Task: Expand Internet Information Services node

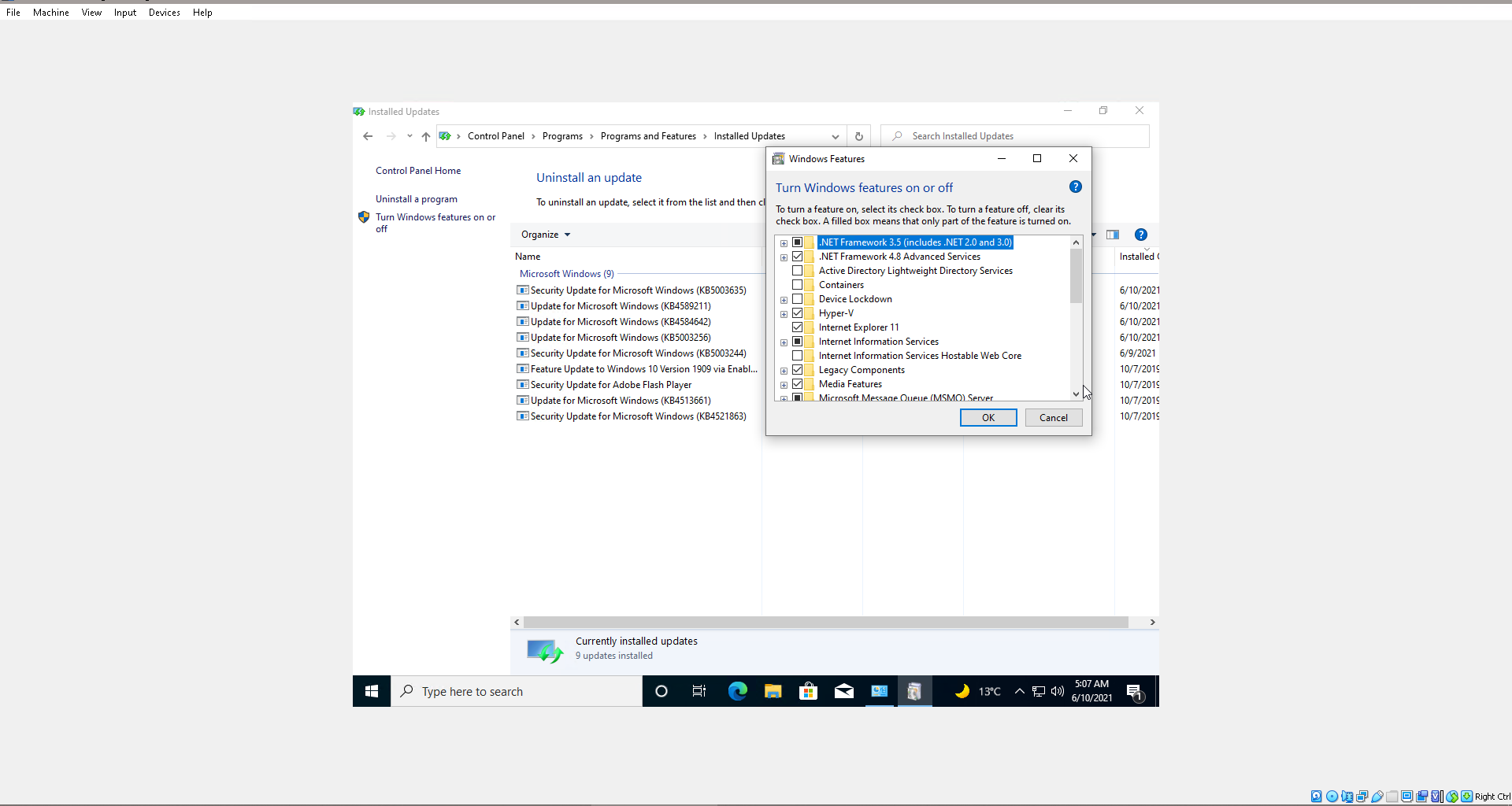Action: tap(784, 342)
